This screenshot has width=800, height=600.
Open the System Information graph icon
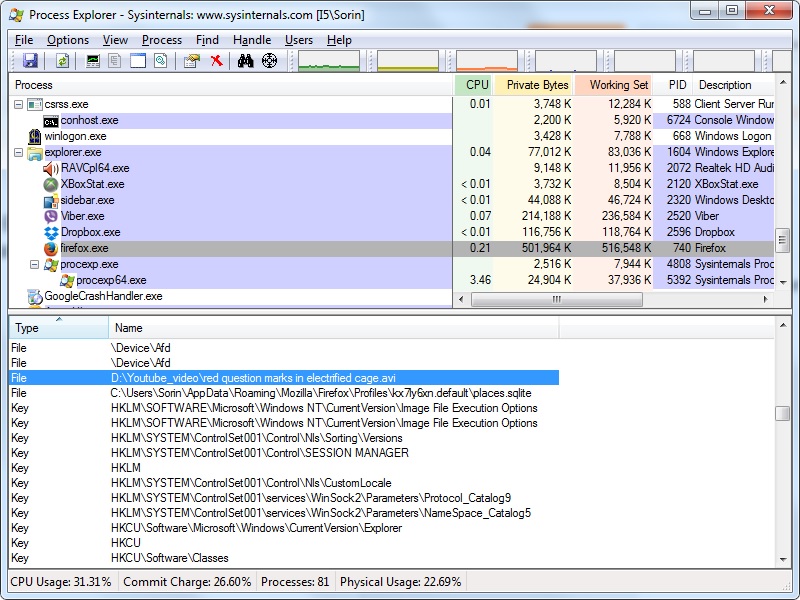93,61
